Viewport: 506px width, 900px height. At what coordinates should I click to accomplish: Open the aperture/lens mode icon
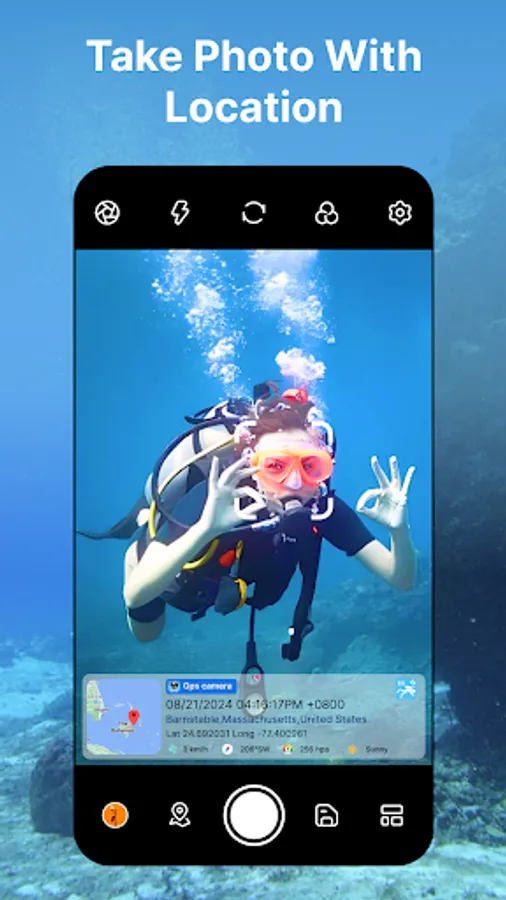point(107,213)
